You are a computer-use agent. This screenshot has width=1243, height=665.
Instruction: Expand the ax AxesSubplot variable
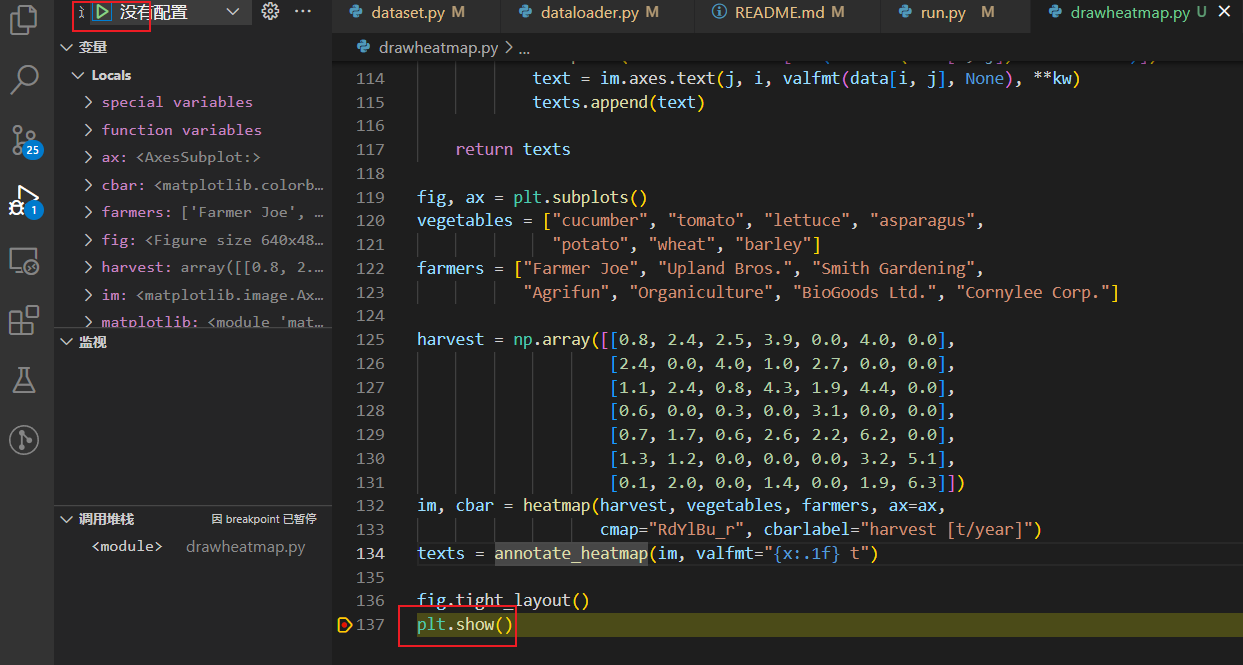(x=89, y=157)
